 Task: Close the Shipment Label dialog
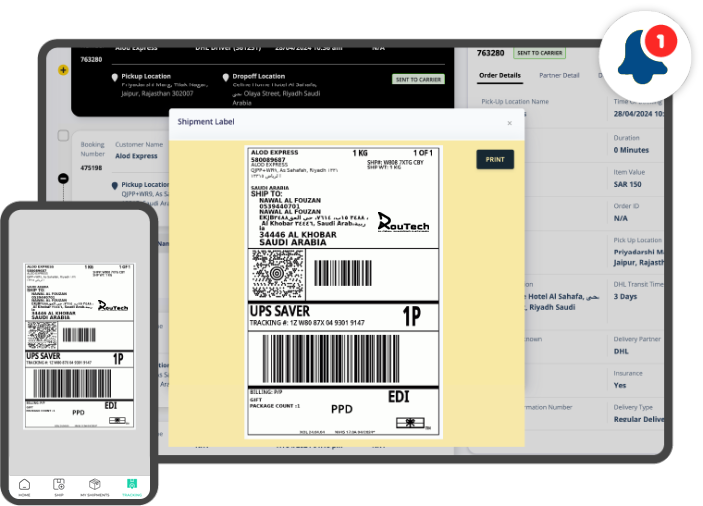[509, 123]
